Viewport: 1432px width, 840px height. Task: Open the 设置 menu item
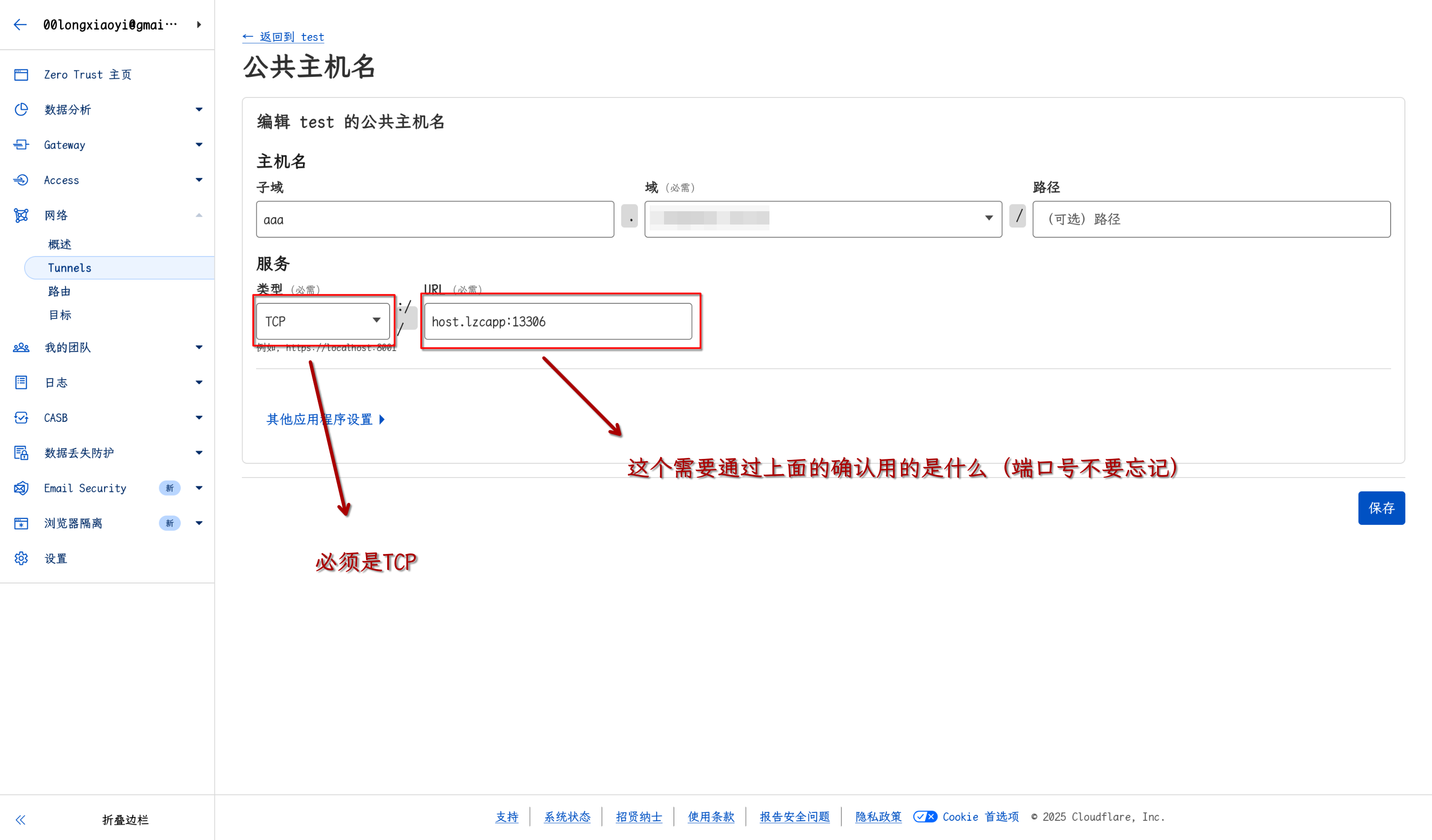pos(56,558)
